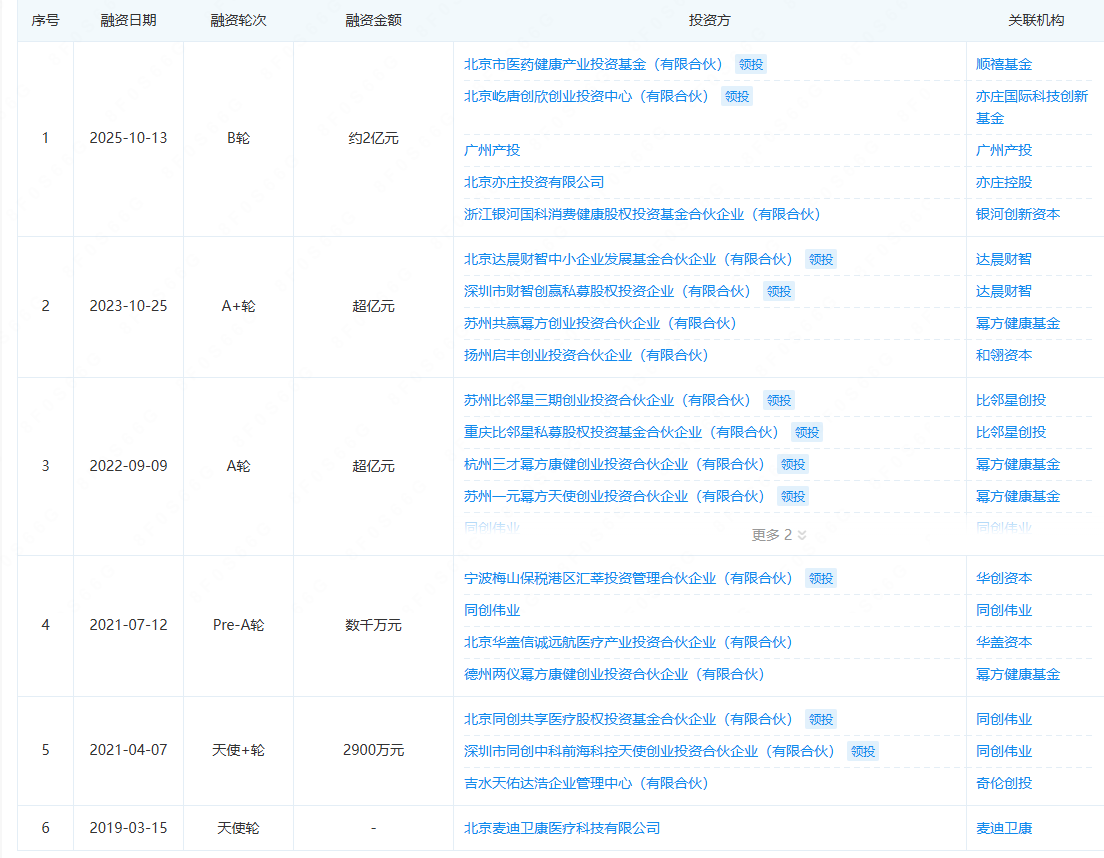Click 吉水天佑达浩企业管理中心 investor link
Image resolution: width=1104 pixels, height=858 pixels.
point(585,783)
